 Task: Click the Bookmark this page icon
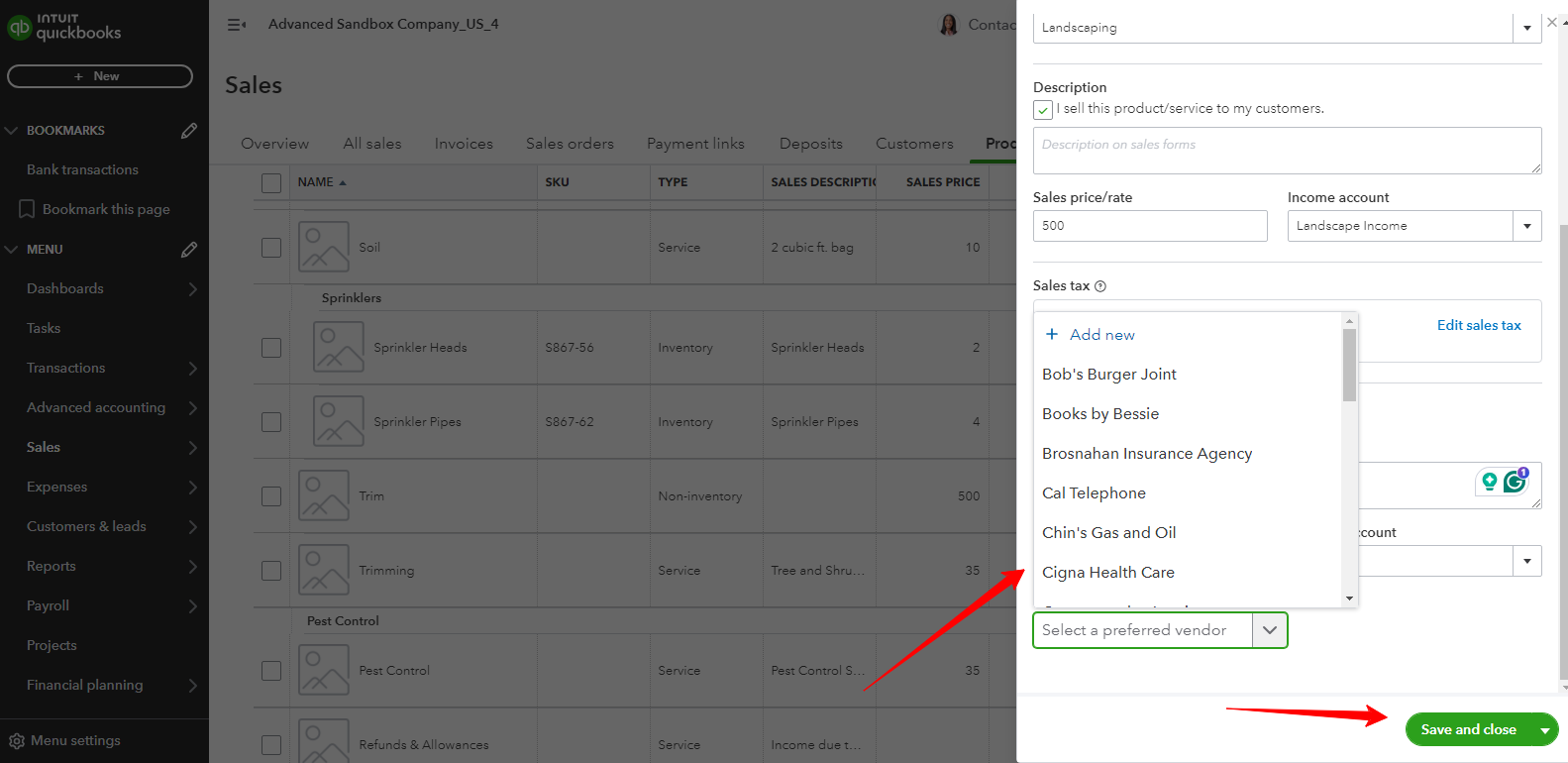pos(27,209)
